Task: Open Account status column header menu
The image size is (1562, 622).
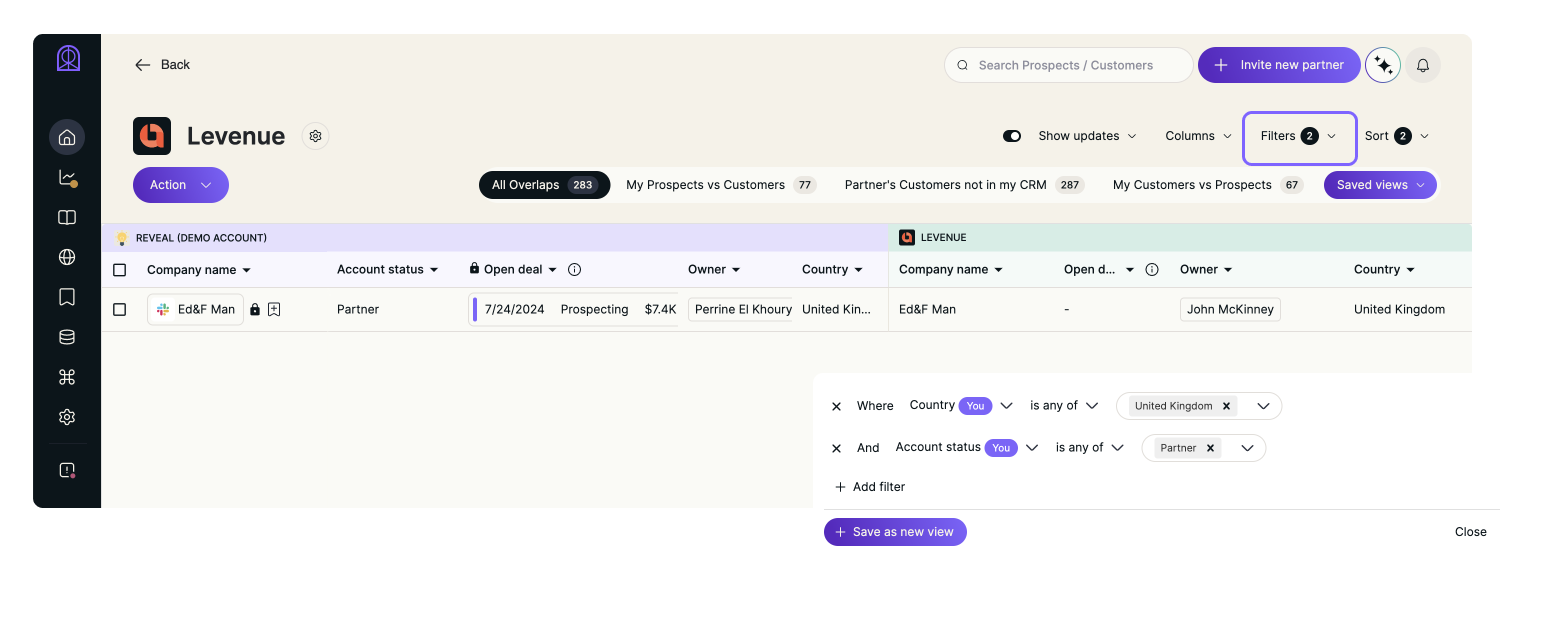Action: (387, 270)
